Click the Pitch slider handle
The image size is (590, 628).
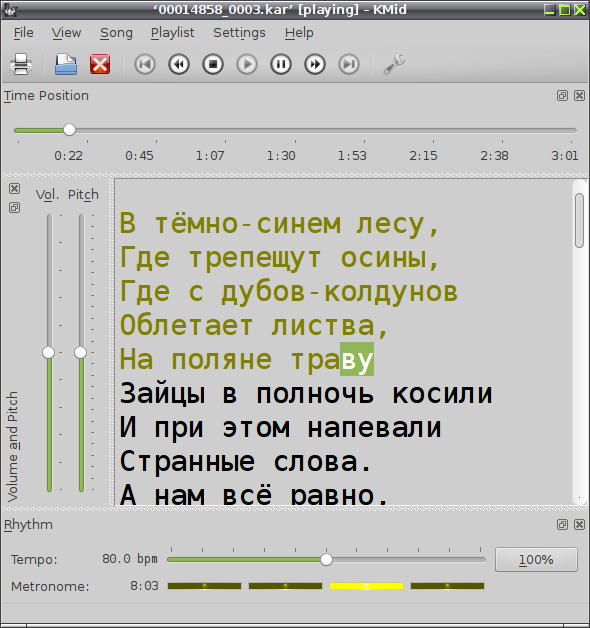[81, 352]
